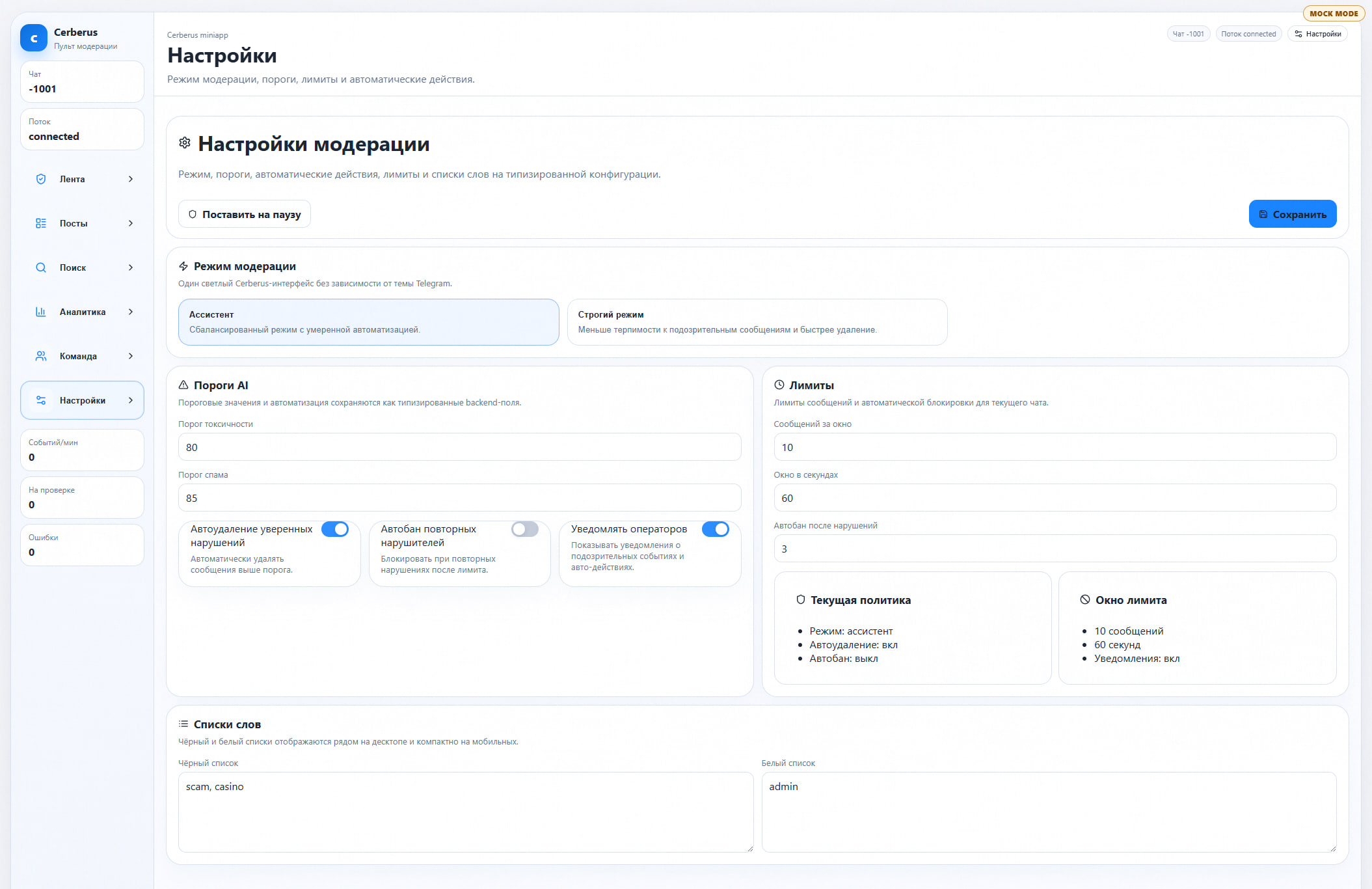Viewport: 1372px width, 889px height.
Task: Focus the Порог токсичности input field
Action: (459, 447)
